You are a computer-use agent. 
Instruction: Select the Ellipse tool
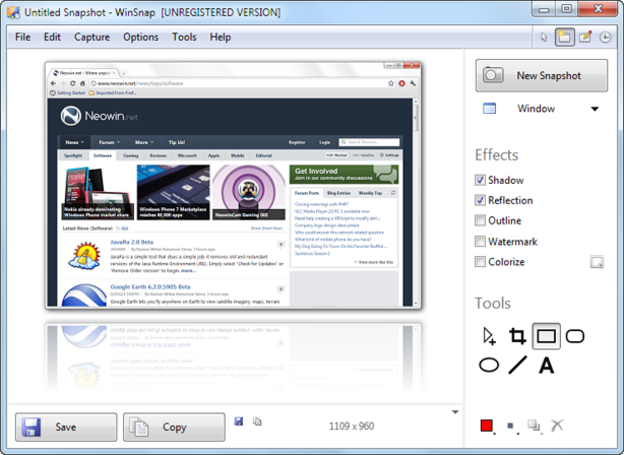point(489,365)
